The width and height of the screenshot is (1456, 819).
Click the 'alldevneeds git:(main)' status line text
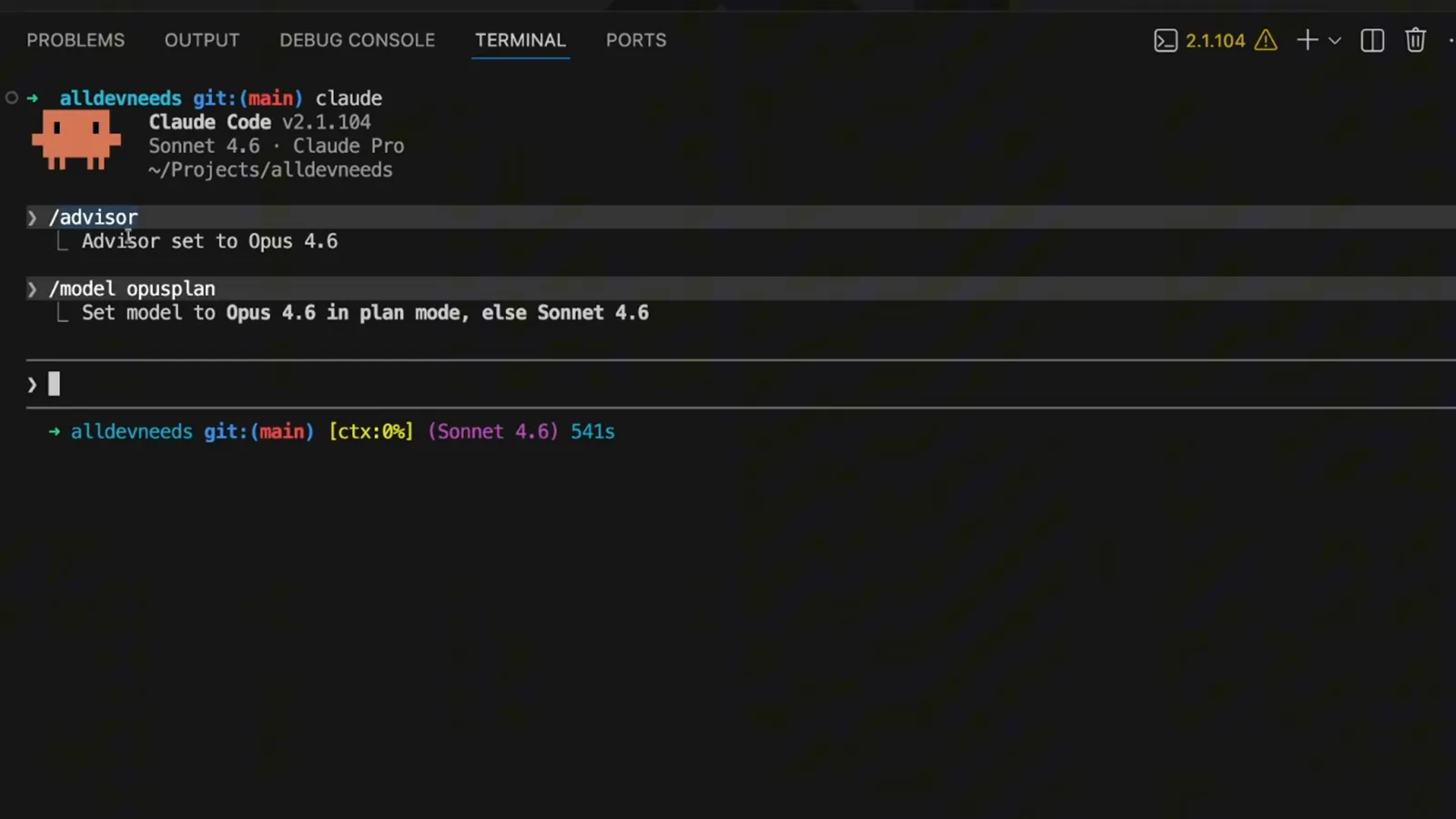pyautogui.click(x=192, y=431)
